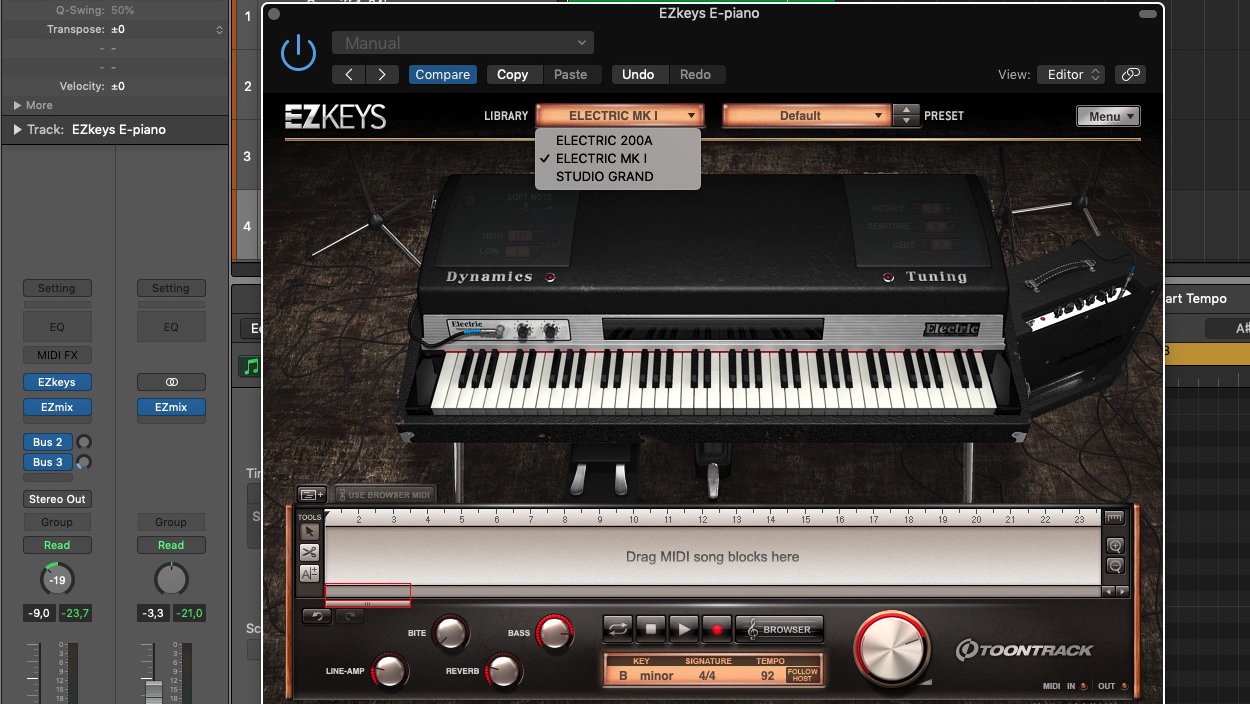Screen dimensions: 1250x704
Task: Click the EZkeys undo arrow icon
Action: tap(316, 616)
